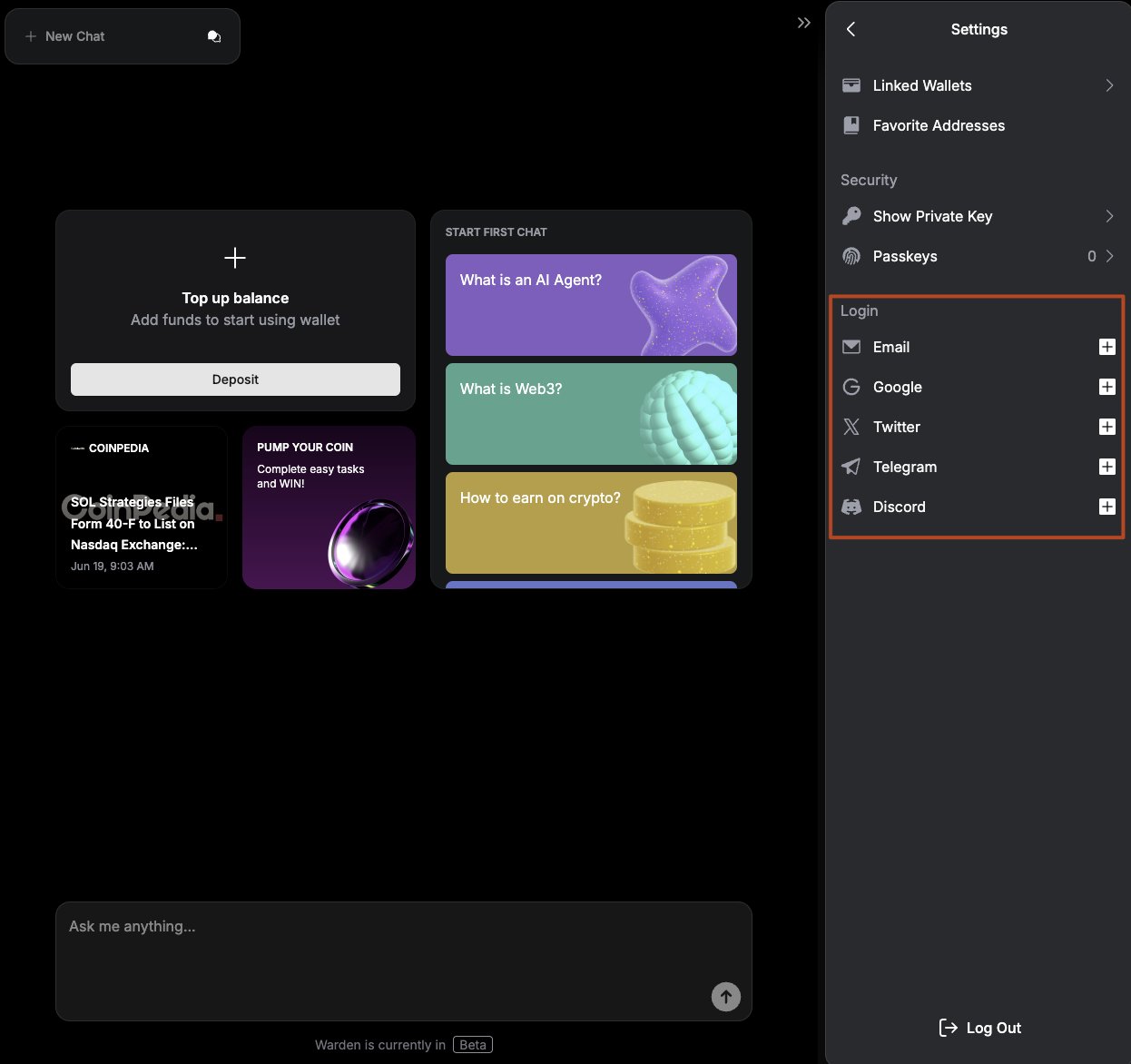
Task: Collapse the settings panel with double-chevron icon
Action: pos(803,23)
